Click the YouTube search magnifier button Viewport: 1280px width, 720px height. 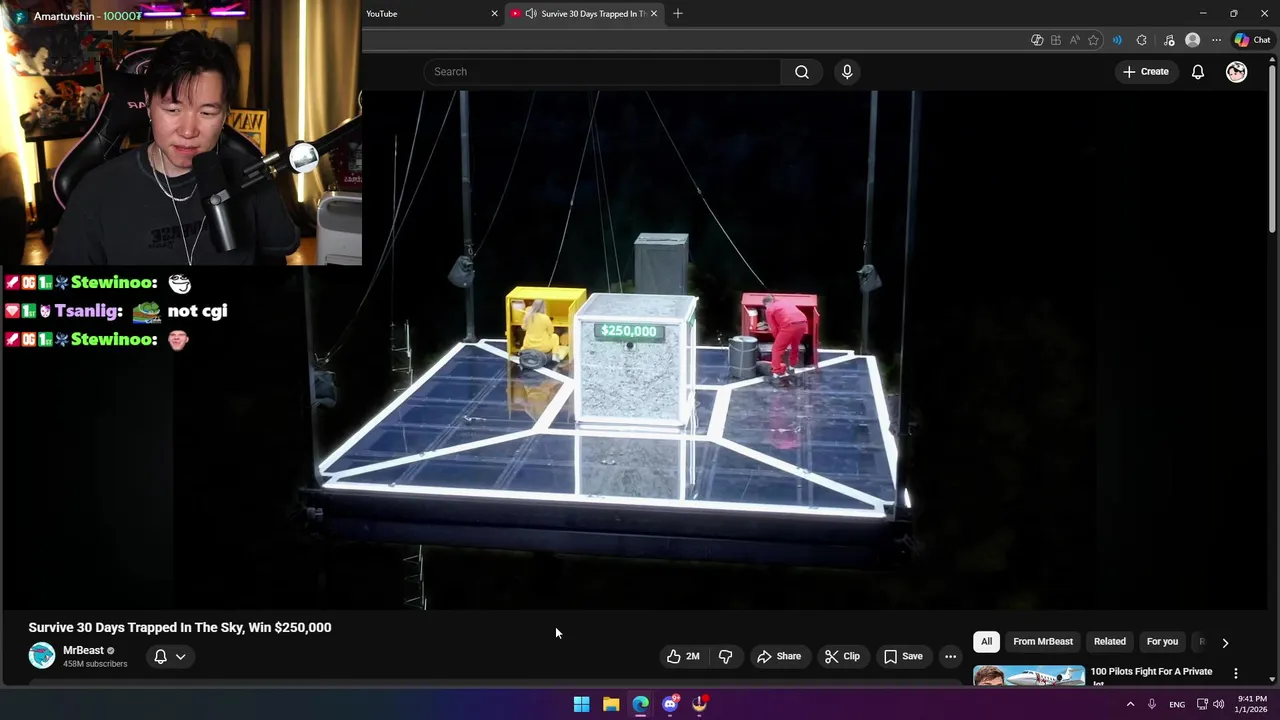pos(801,72)
